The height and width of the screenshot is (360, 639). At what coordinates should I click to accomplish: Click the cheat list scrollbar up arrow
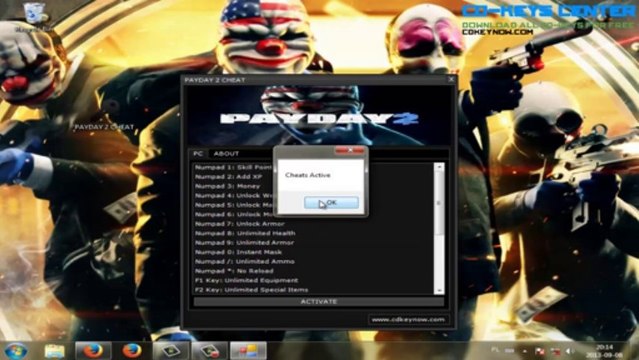coord(439,167)
